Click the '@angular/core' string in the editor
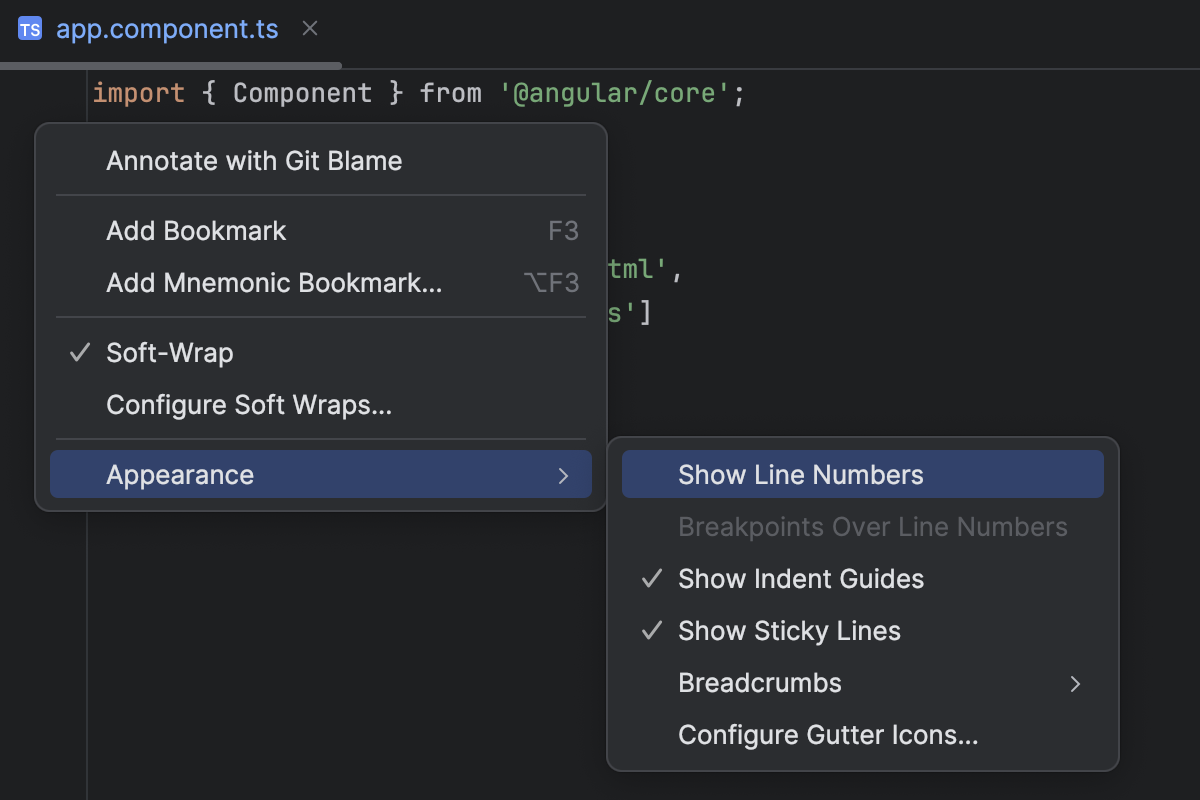 tap(611, 92)
